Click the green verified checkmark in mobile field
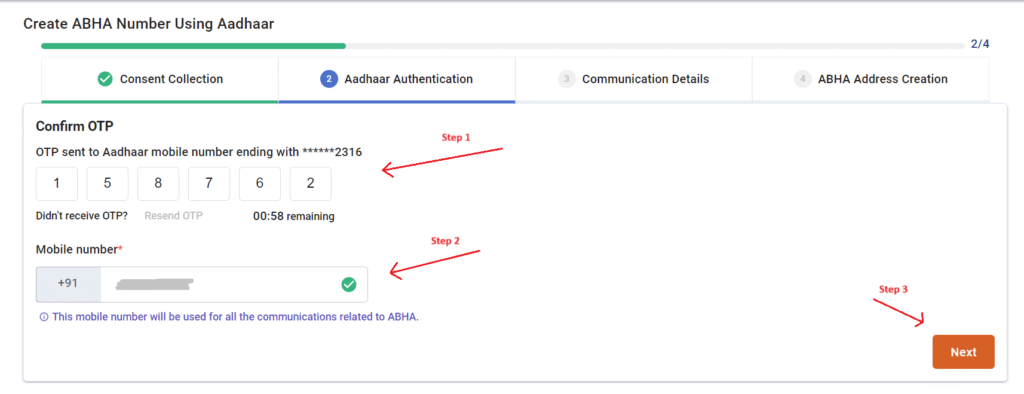This screenshot has height=394, width=1024. [x=349, y=284]
